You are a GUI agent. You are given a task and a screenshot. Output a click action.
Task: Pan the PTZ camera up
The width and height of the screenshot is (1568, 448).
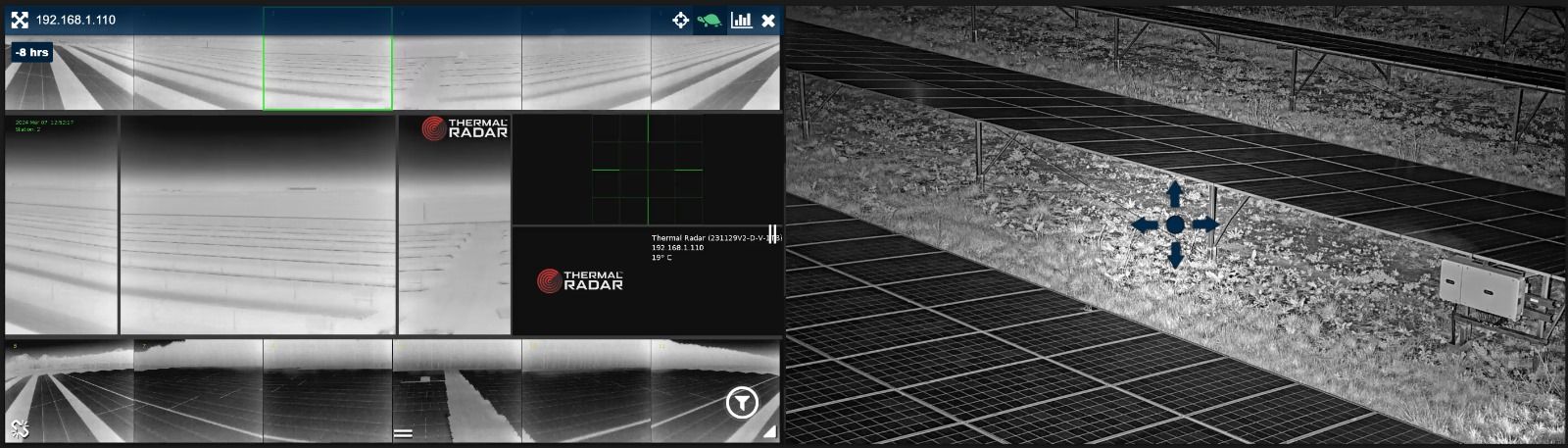pyautogui.click(x=1174, y=193)
